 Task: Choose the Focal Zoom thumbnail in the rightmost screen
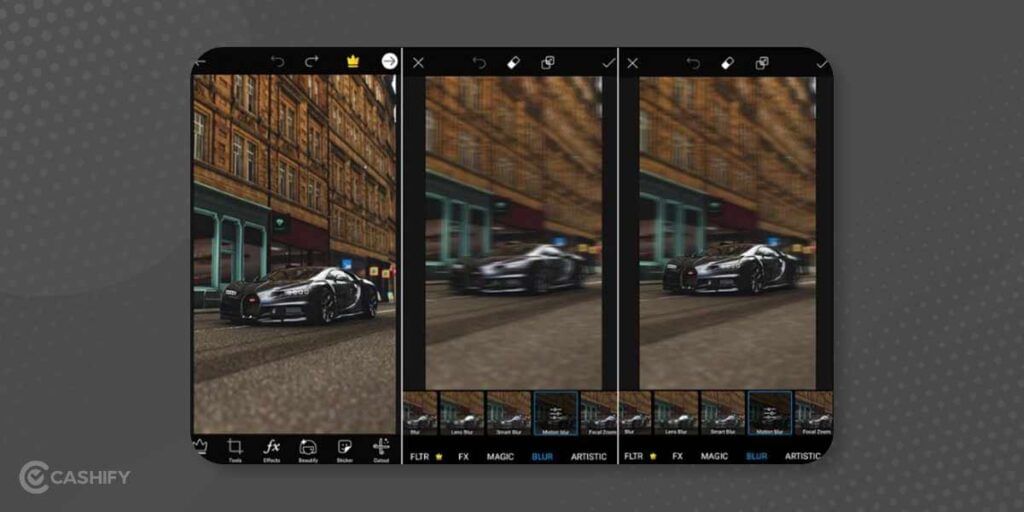tap(814, 413)
